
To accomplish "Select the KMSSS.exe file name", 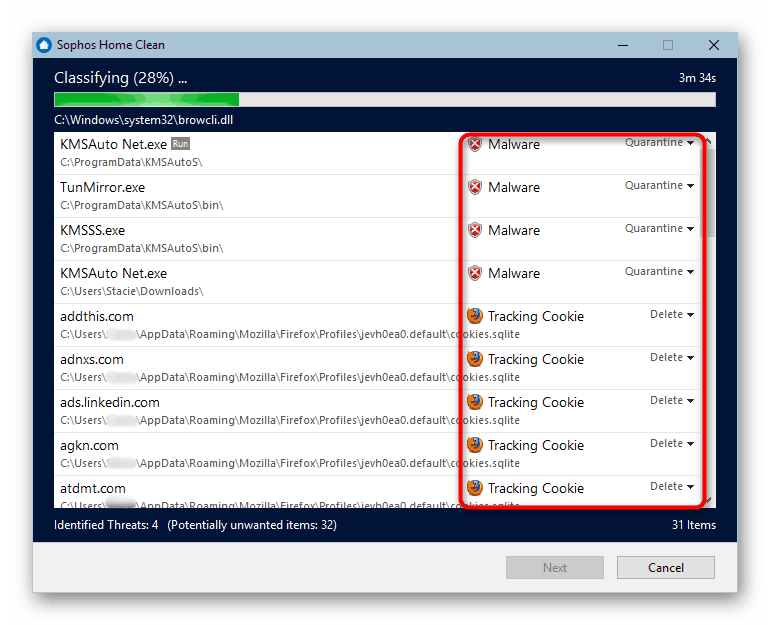I will tap(92, 230).
